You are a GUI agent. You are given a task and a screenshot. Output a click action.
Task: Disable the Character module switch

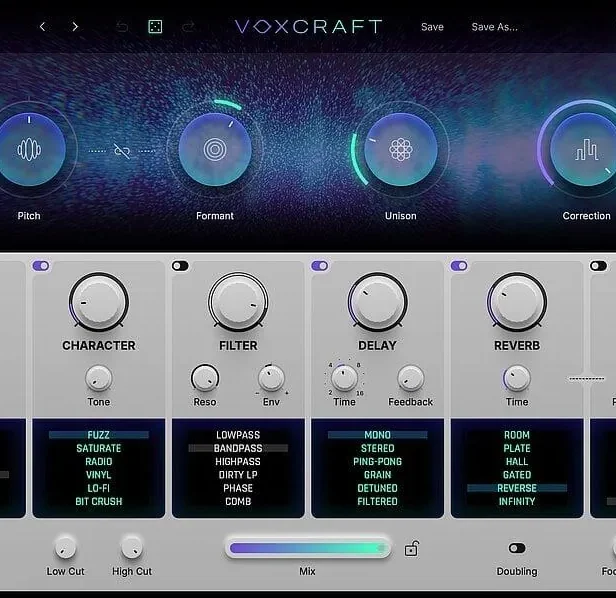41,266
